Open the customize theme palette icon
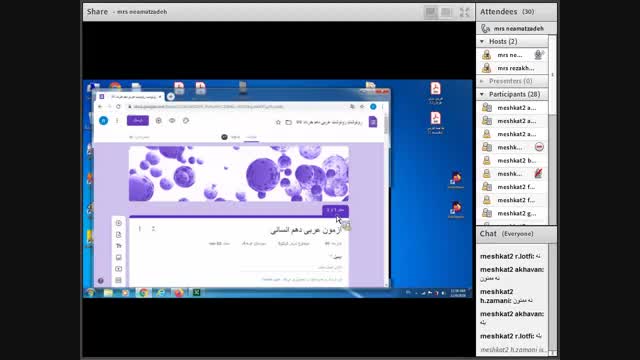This screenshot has height=360, width=640. 186,121
